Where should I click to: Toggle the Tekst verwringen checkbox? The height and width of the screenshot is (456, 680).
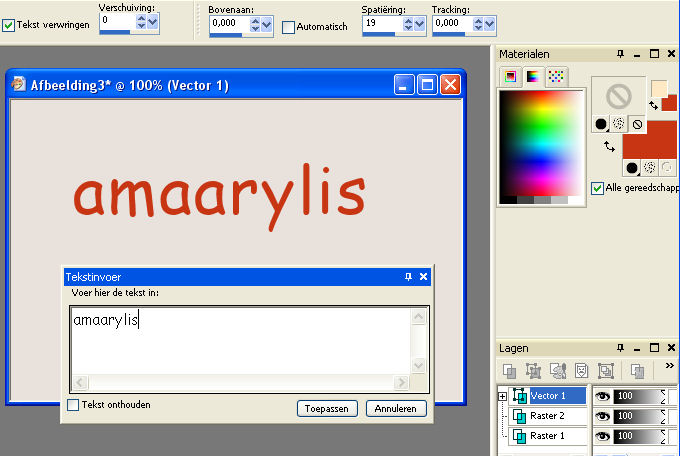8,26
